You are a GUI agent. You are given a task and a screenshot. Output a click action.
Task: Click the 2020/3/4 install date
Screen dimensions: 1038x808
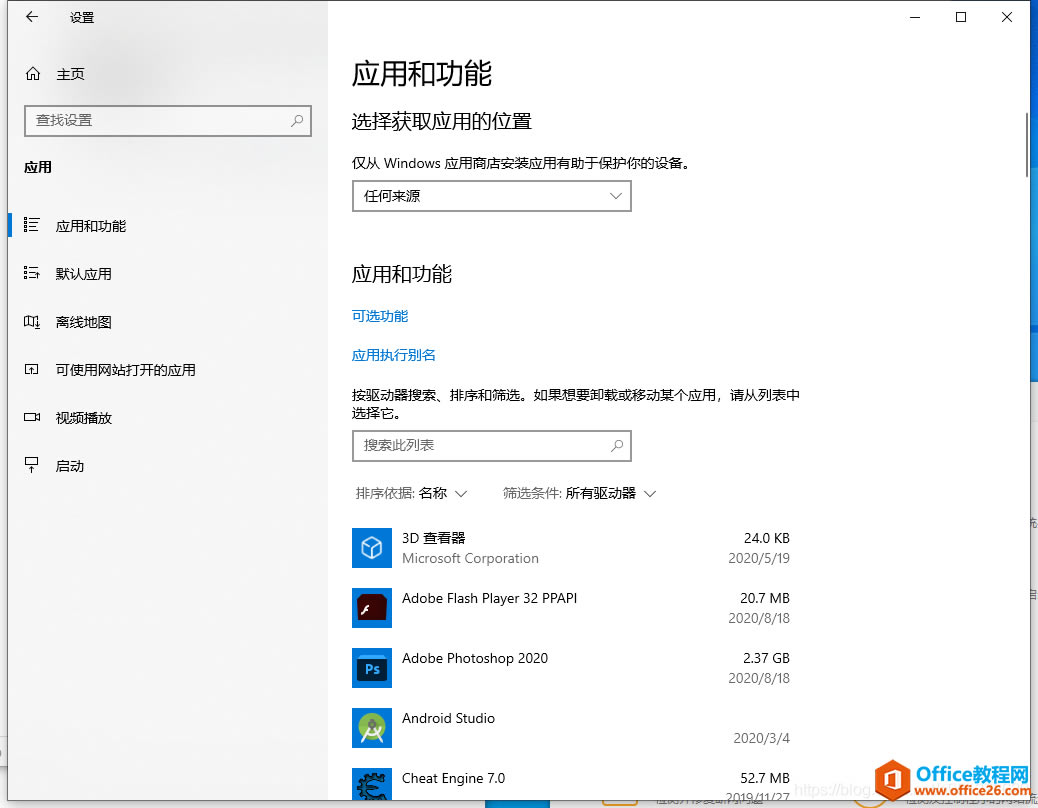coord(761,738)
